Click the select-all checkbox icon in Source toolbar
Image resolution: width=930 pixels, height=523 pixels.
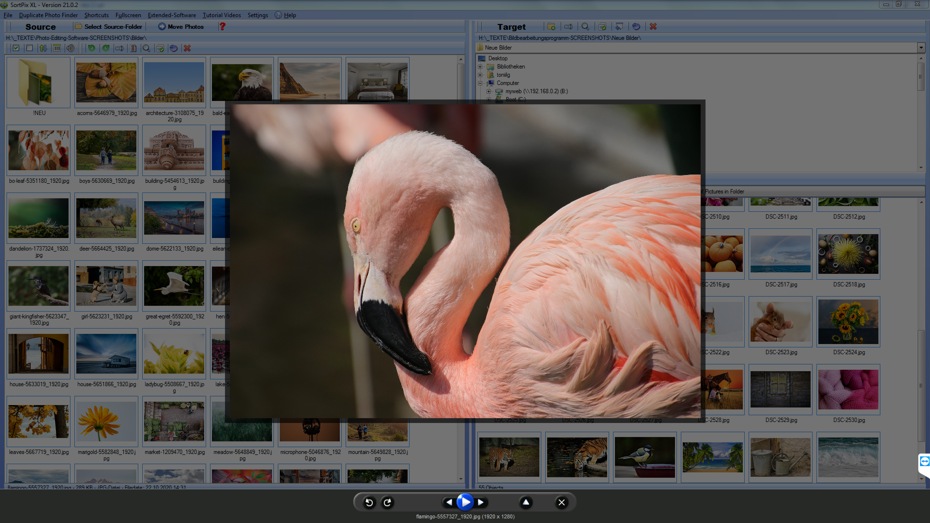(15, 48)
